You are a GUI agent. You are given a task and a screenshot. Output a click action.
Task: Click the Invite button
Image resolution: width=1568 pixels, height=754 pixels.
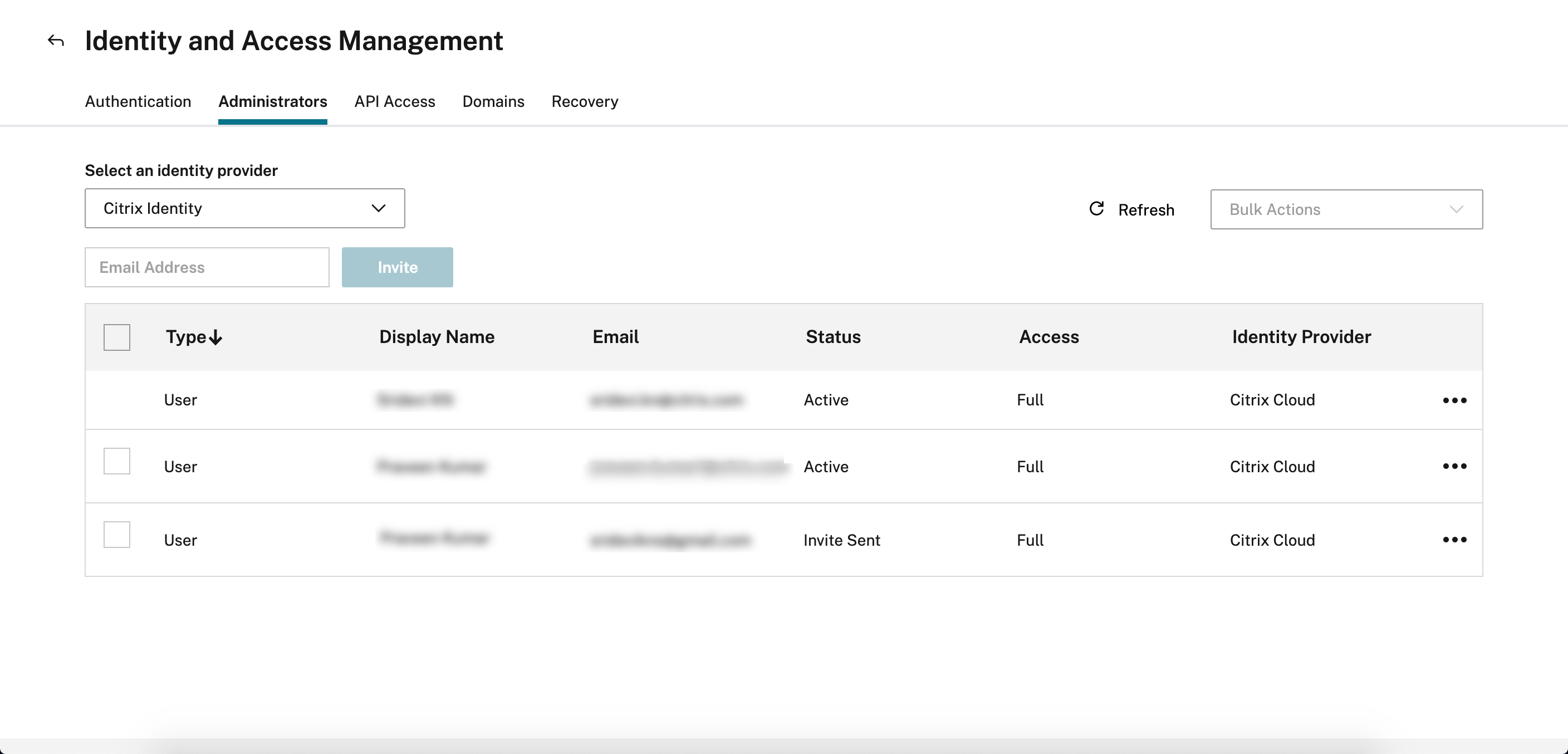(x=398, y=267)
